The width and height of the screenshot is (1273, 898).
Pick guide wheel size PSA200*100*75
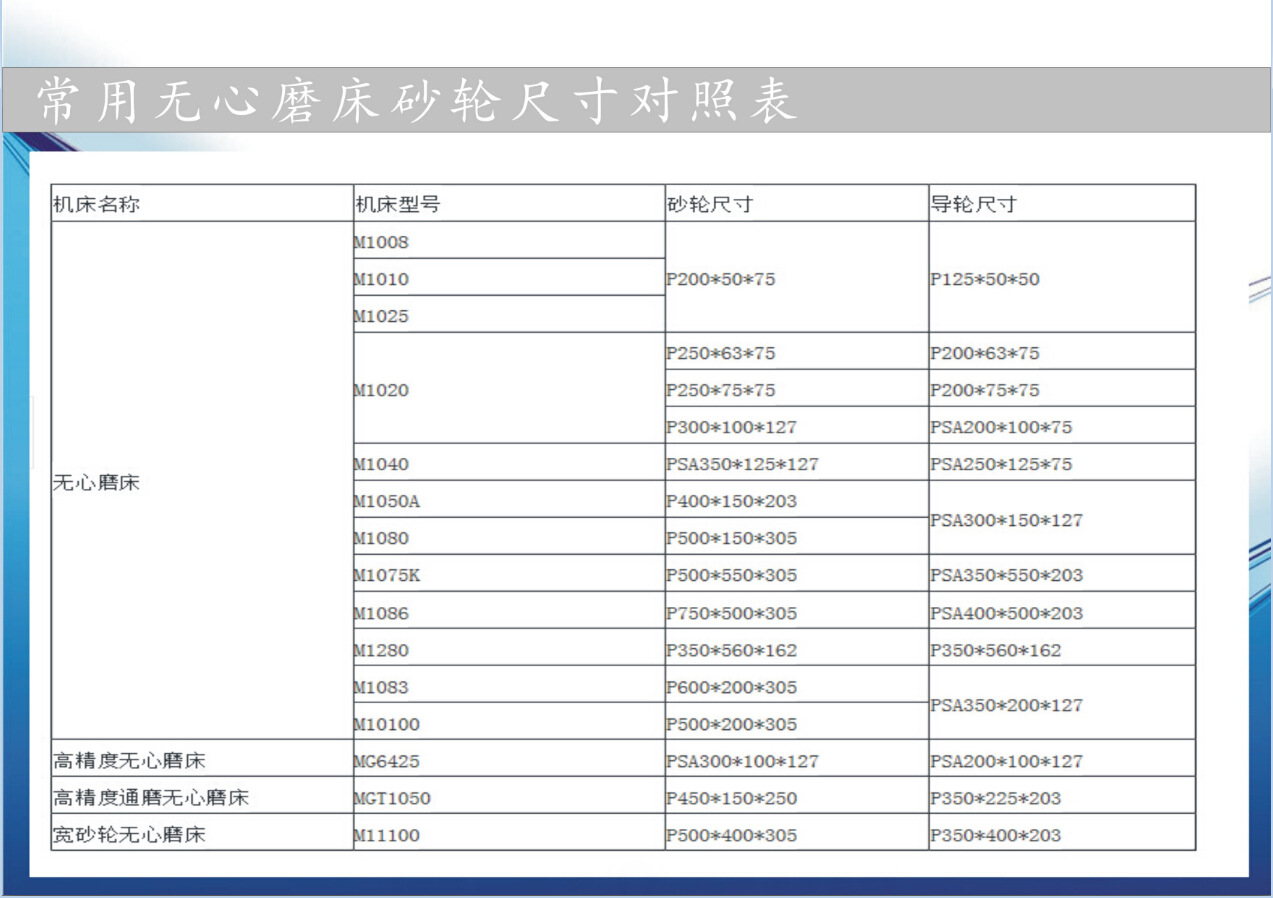tap(1062, 425)
